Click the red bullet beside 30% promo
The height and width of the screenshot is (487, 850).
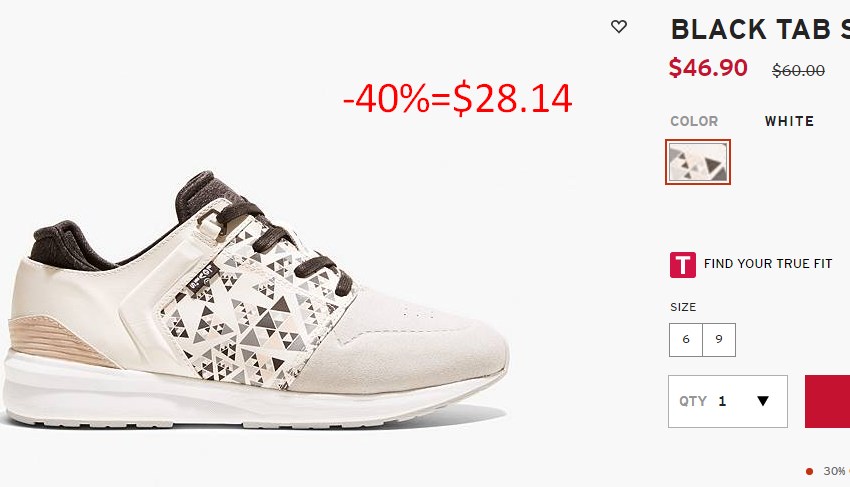(x=809, y=471)
